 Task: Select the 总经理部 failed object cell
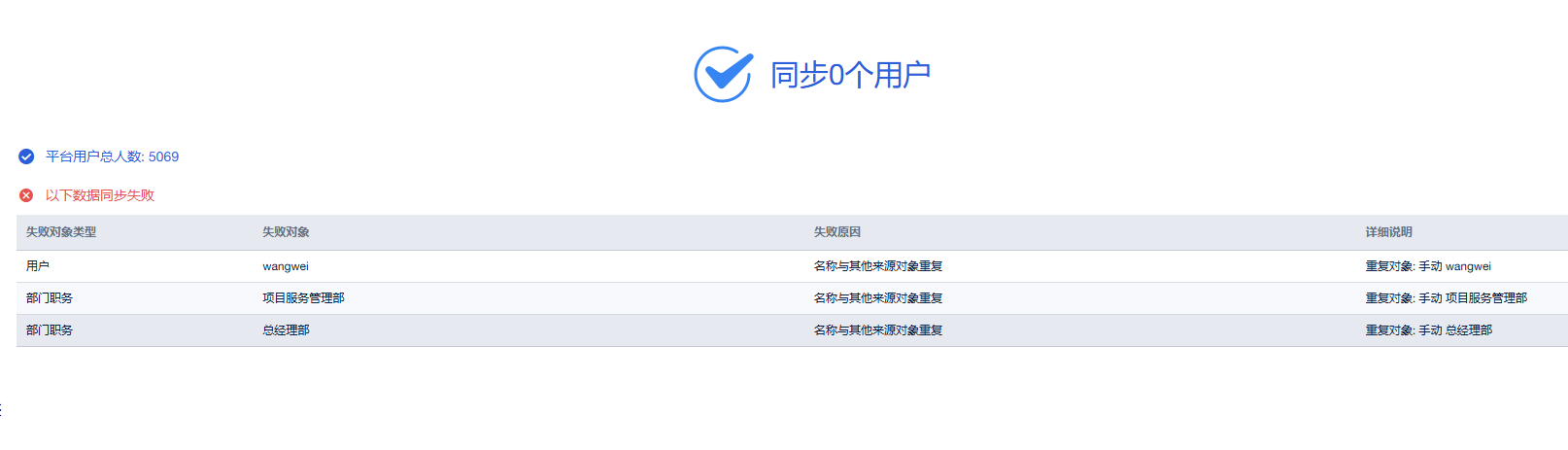[286, 330]
